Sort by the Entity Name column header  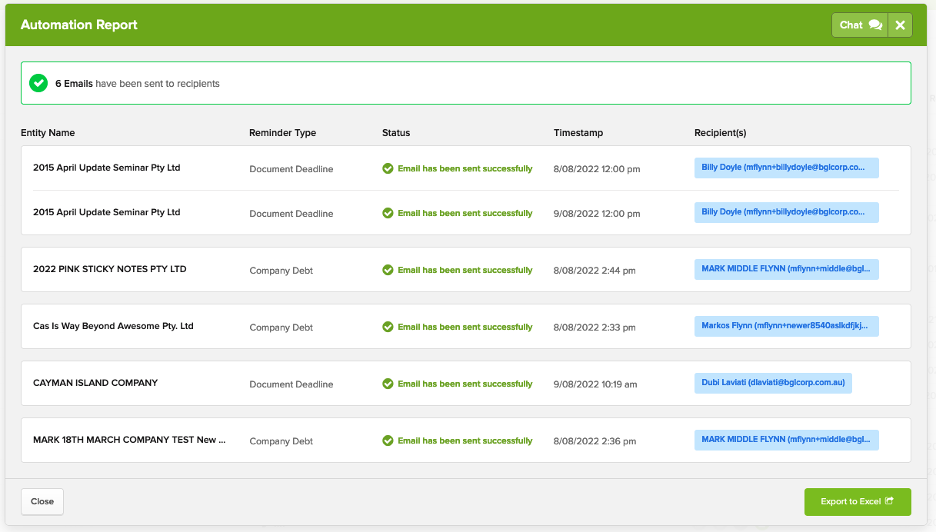(48, 133)
